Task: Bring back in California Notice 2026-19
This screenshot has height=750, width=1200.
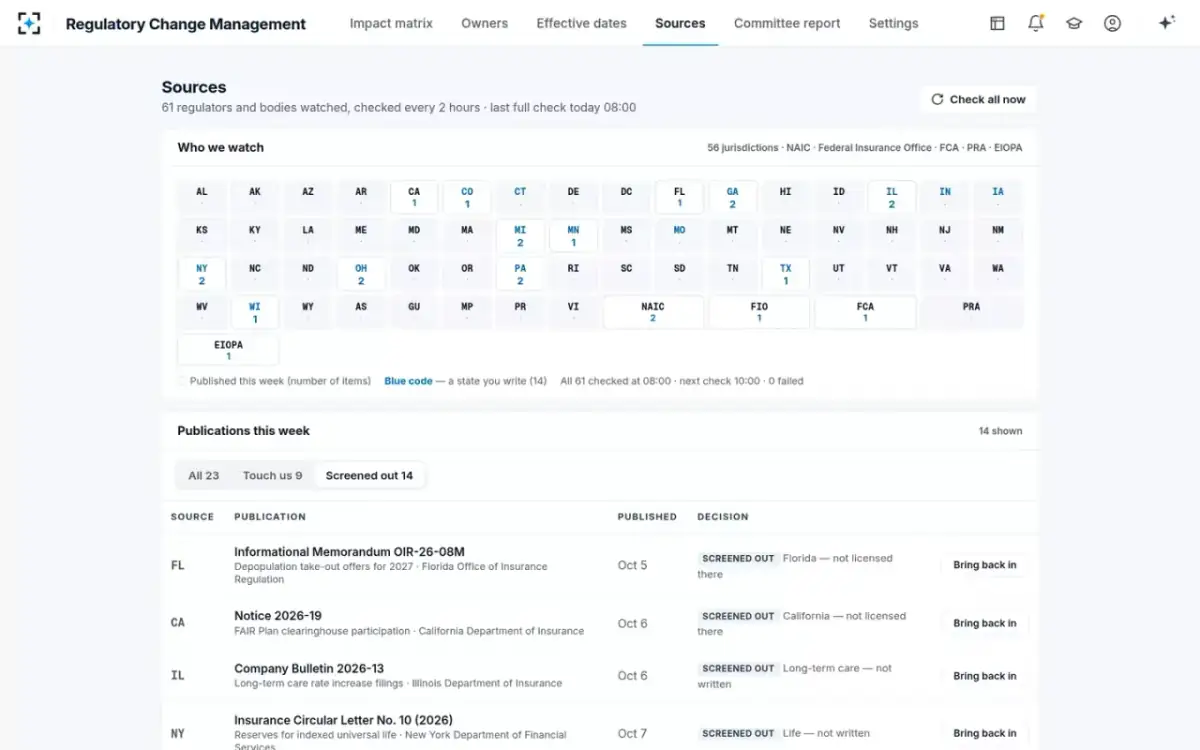Action: (984, 623)
